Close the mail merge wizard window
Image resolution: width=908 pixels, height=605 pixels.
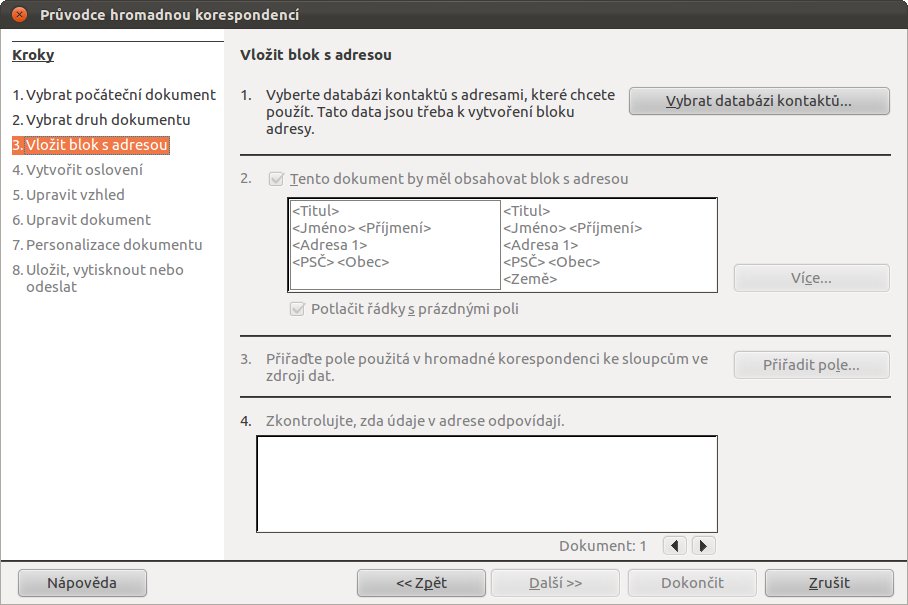coord(19,15)
